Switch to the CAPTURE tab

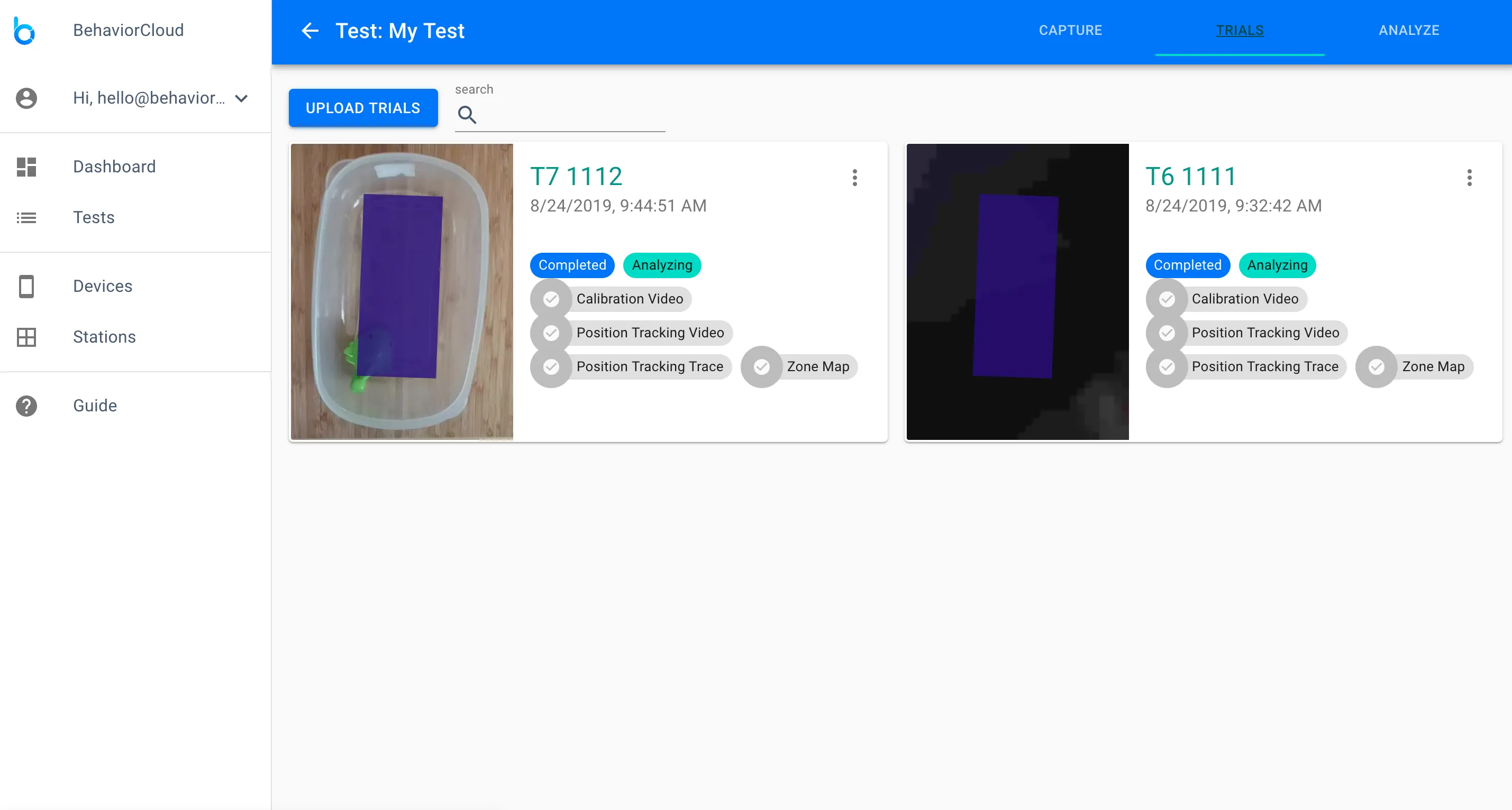[x=1070, y=31]
